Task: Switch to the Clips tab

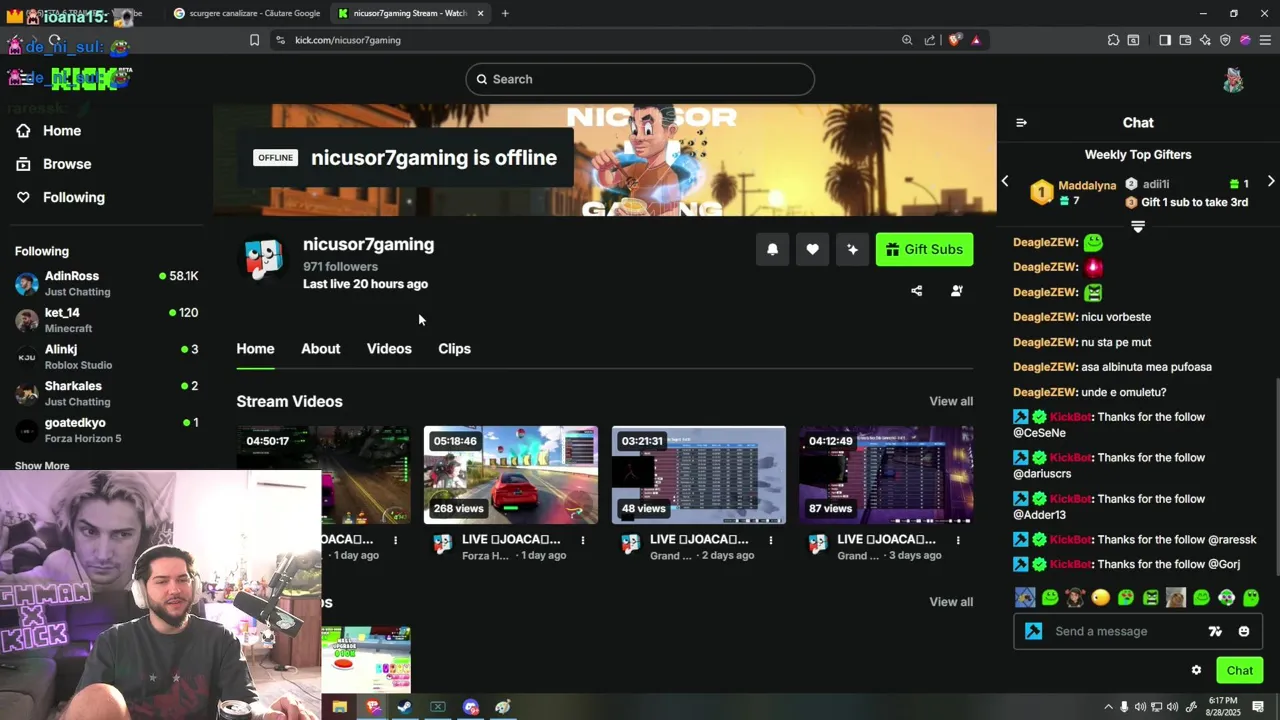Action: point(454,349)
